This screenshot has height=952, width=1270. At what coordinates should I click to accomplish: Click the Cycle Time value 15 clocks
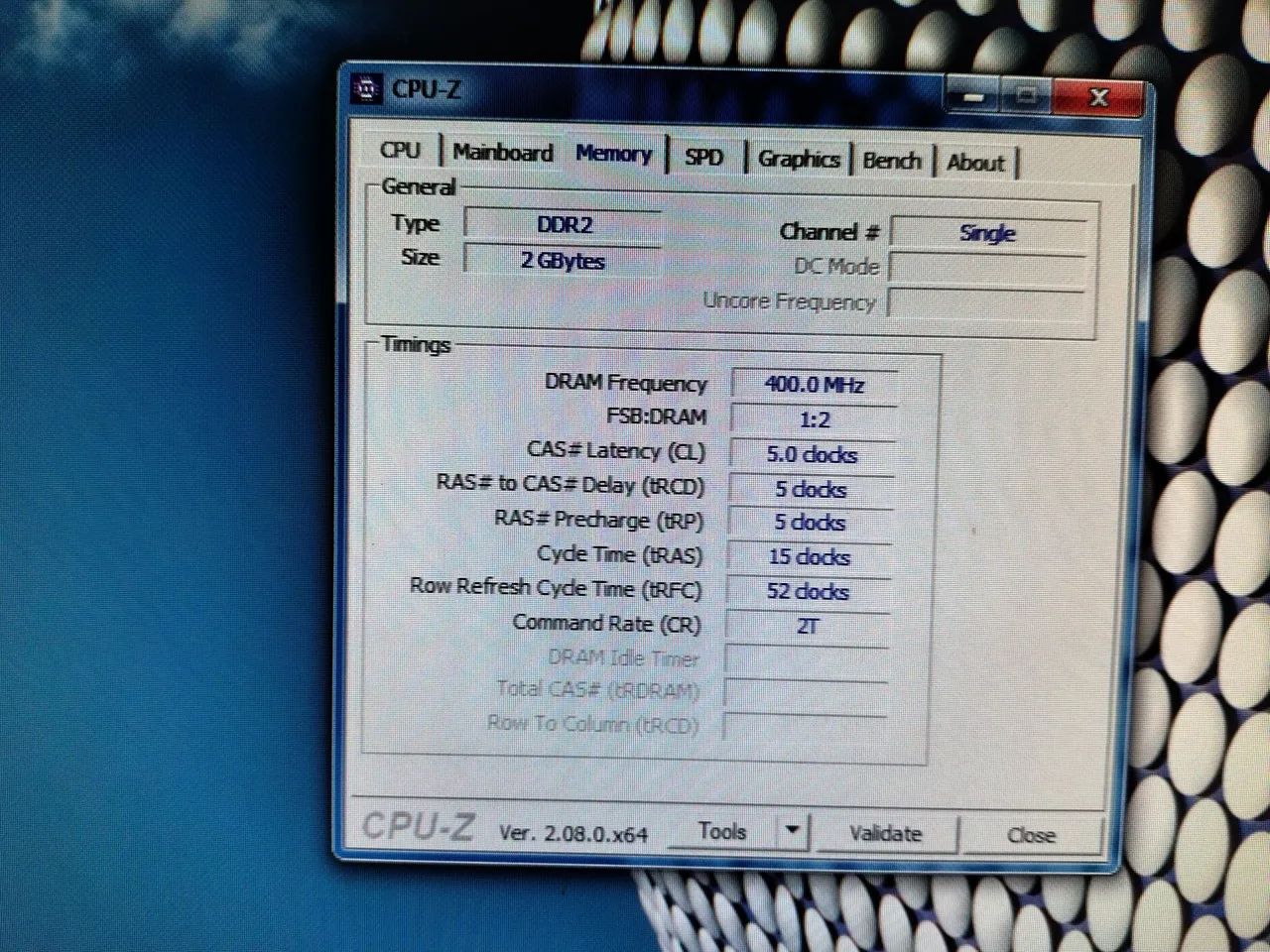tap(809, 557)
